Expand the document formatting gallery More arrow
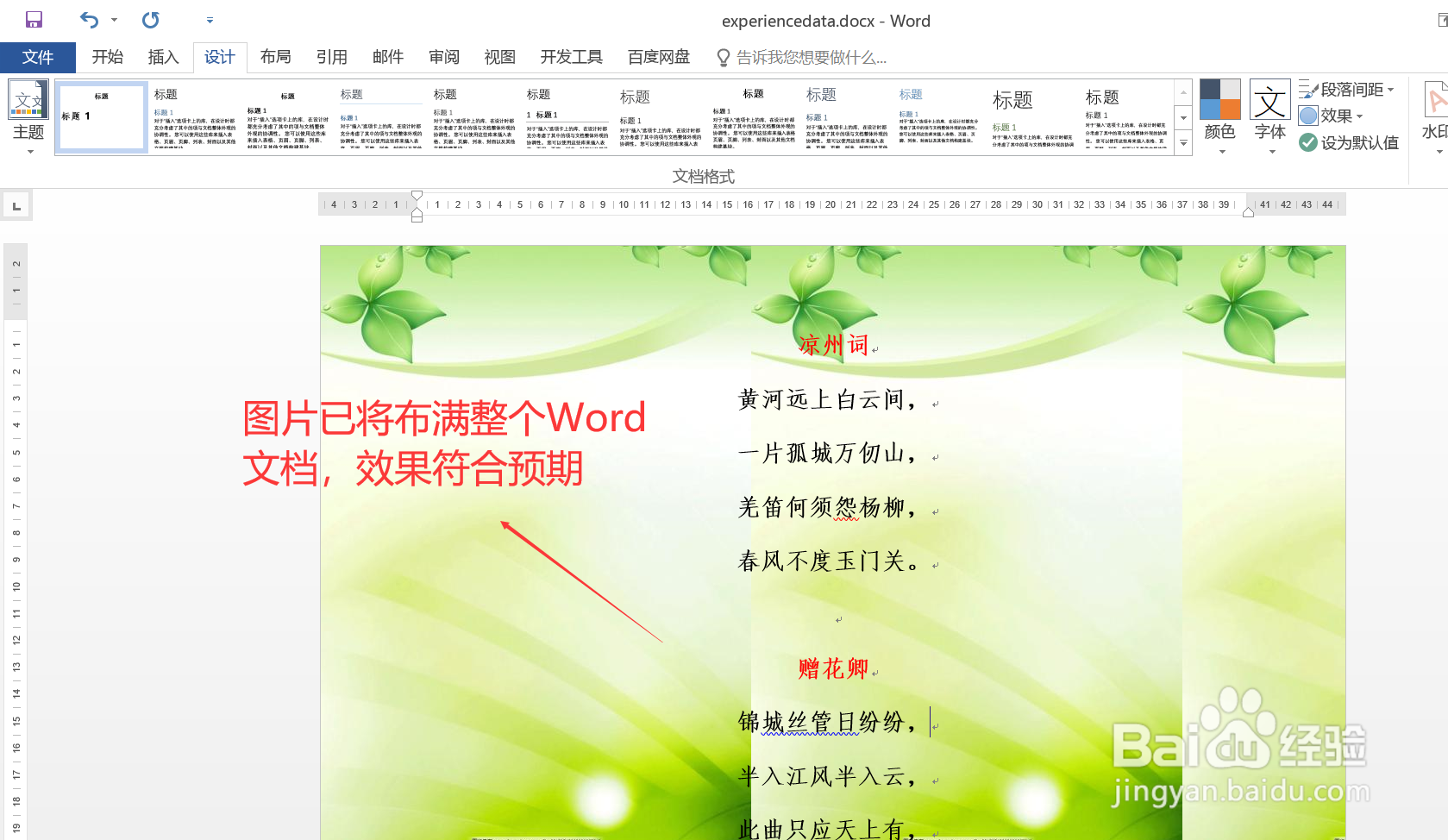The height and width of the screenshot is (840, 1448). [1182, 143]
